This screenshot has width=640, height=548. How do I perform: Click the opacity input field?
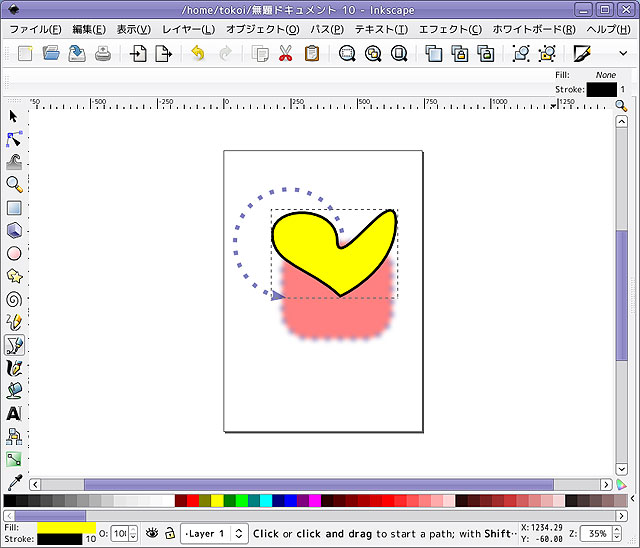coord(118,534)
